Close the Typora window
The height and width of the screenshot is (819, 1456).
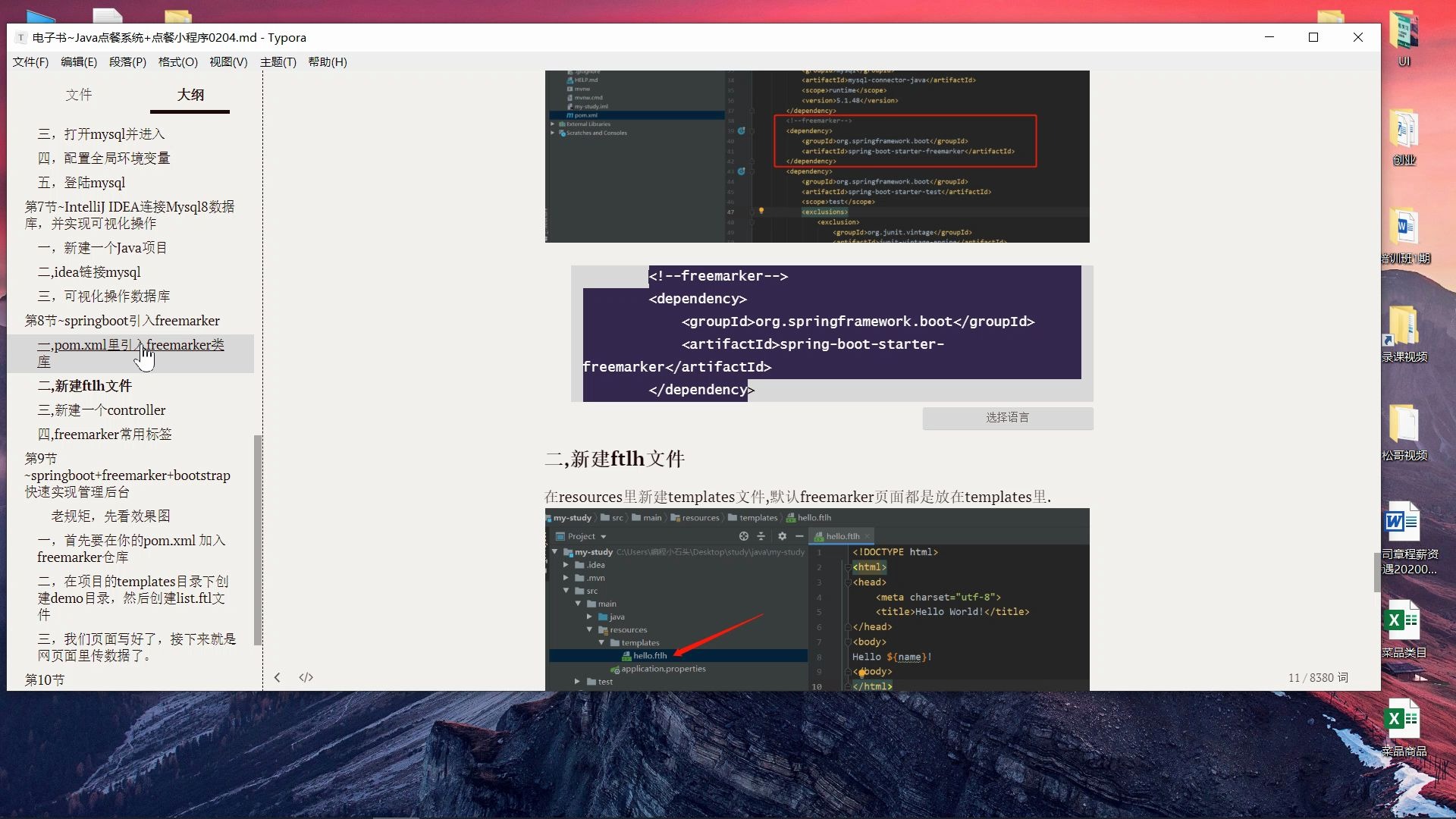1358,37
